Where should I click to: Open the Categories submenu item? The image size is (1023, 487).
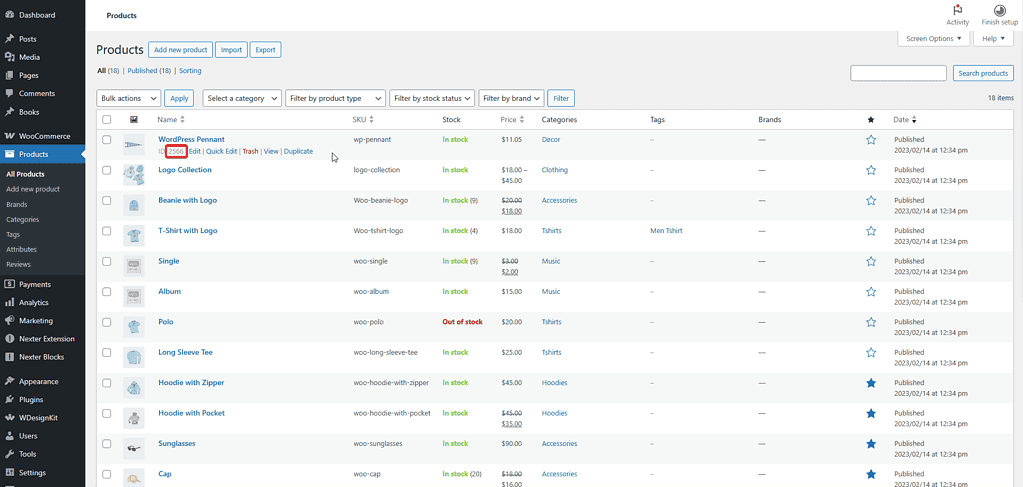(x=22, y=219)
